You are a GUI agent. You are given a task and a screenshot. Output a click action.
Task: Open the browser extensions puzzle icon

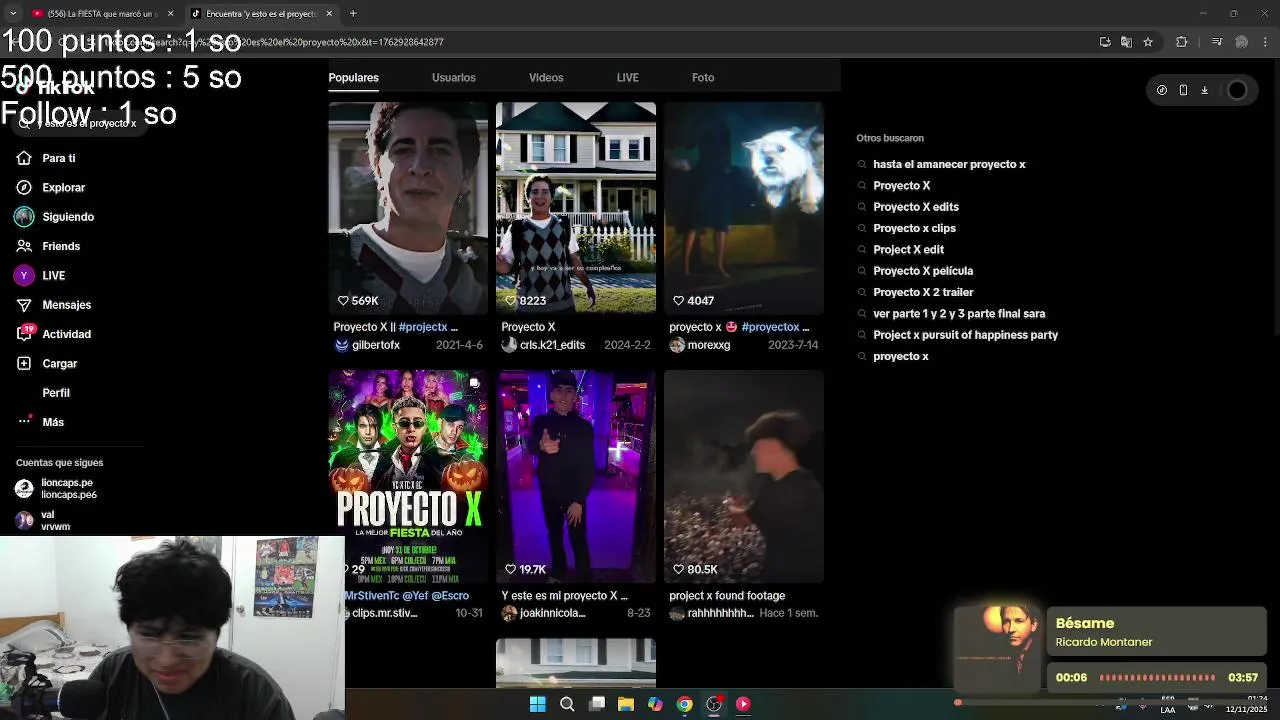pos(1181,42)
